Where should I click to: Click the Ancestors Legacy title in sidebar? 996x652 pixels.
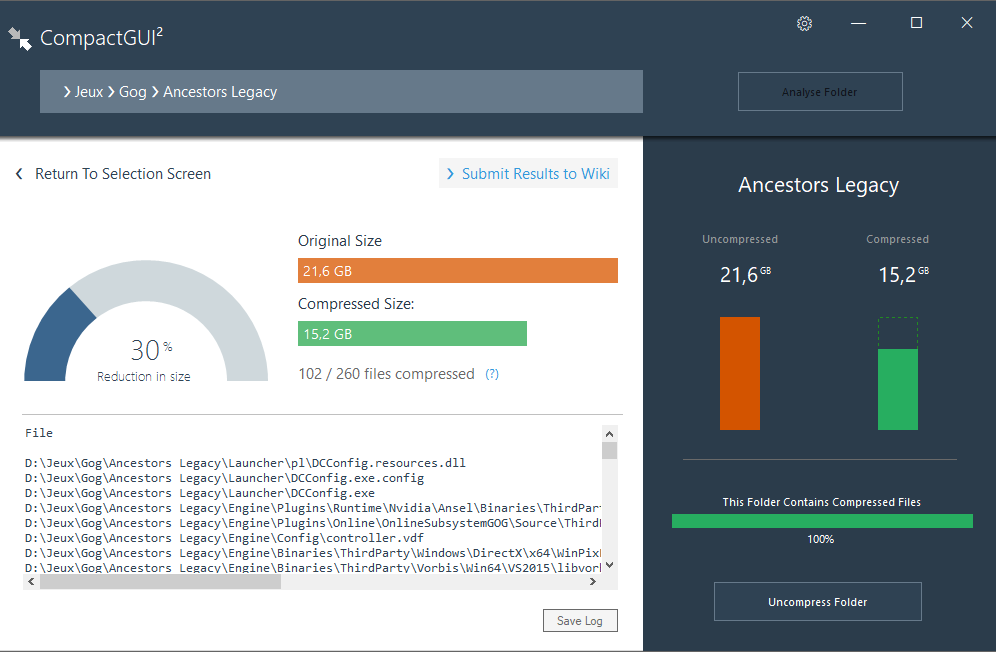click(818, 185)
